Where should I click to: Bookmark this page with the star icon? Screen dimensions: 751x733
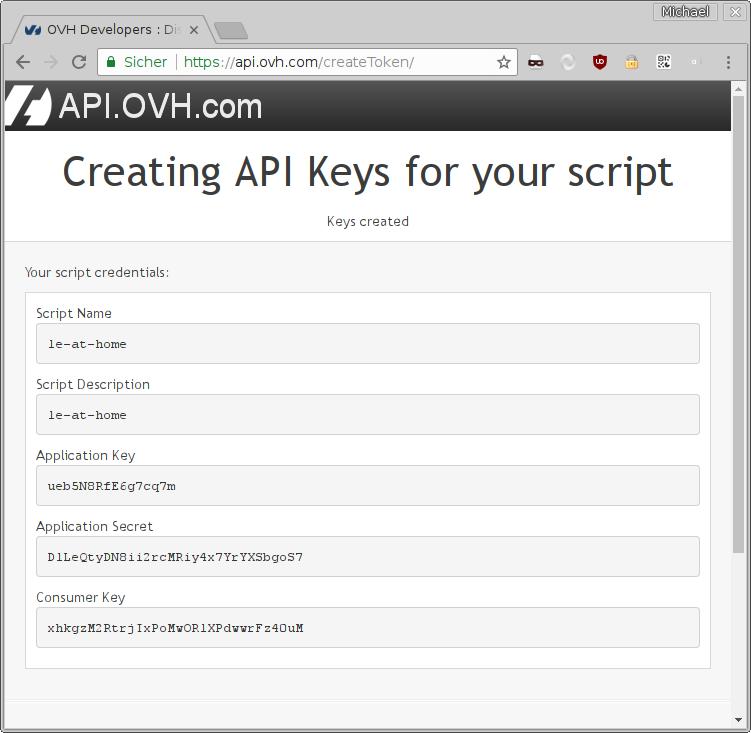(504, 62)
